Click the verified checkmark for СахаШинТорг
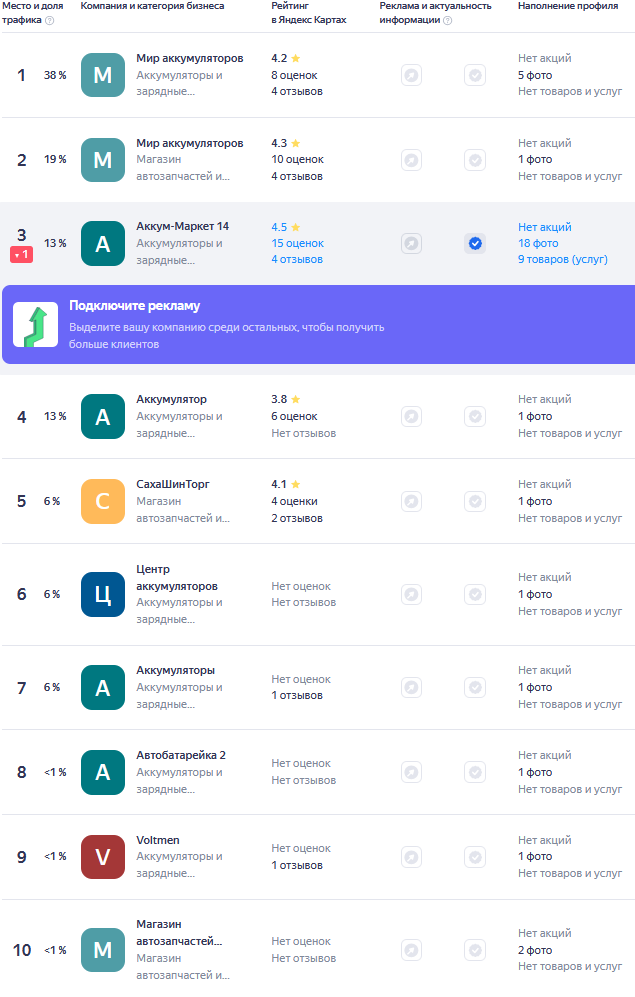635x997 pixels. pos(475,501)
